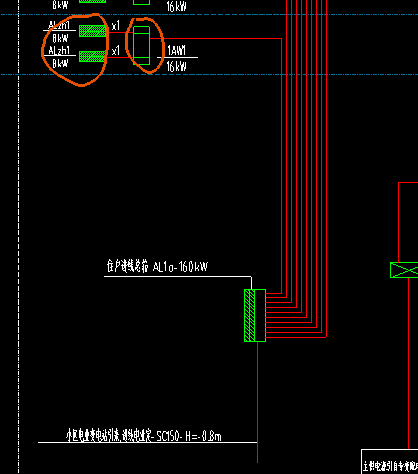Click the 16kW value under 1AW1

[x=176, y=66]
